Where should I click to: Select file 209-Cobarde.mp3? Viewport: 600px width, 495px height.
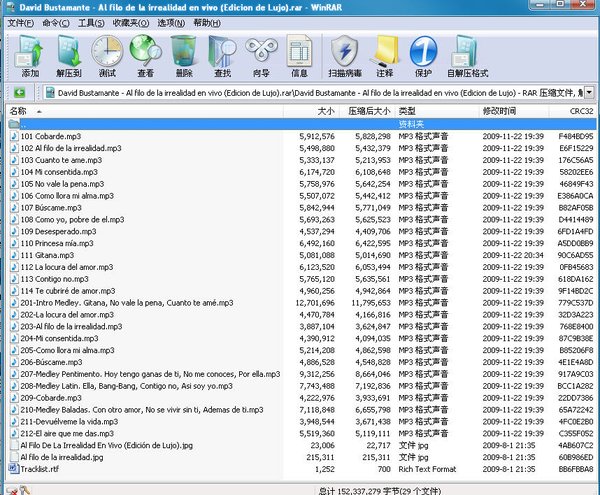click(x=51, y=397)
